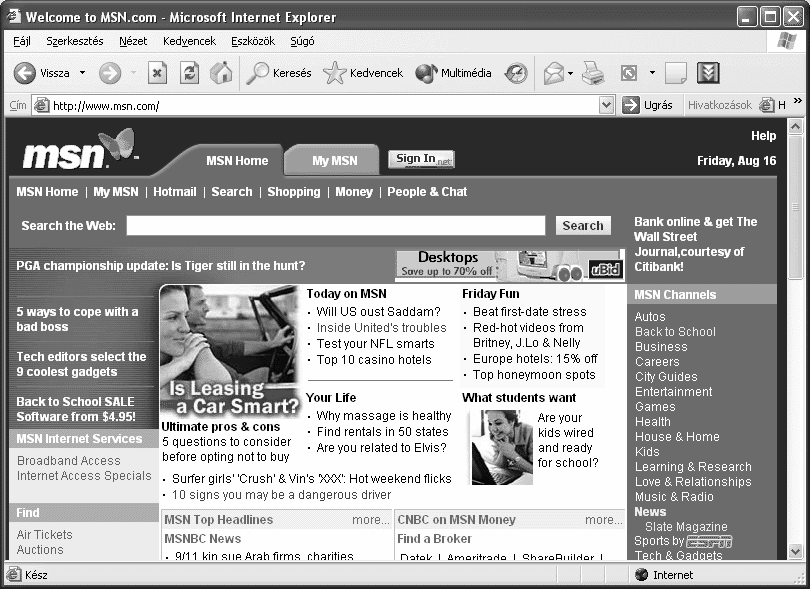Image resolution: width=810 pixels, height=589 pixels.
Task: Open the Is Leasing a Car Smart image
Action: 230,351
